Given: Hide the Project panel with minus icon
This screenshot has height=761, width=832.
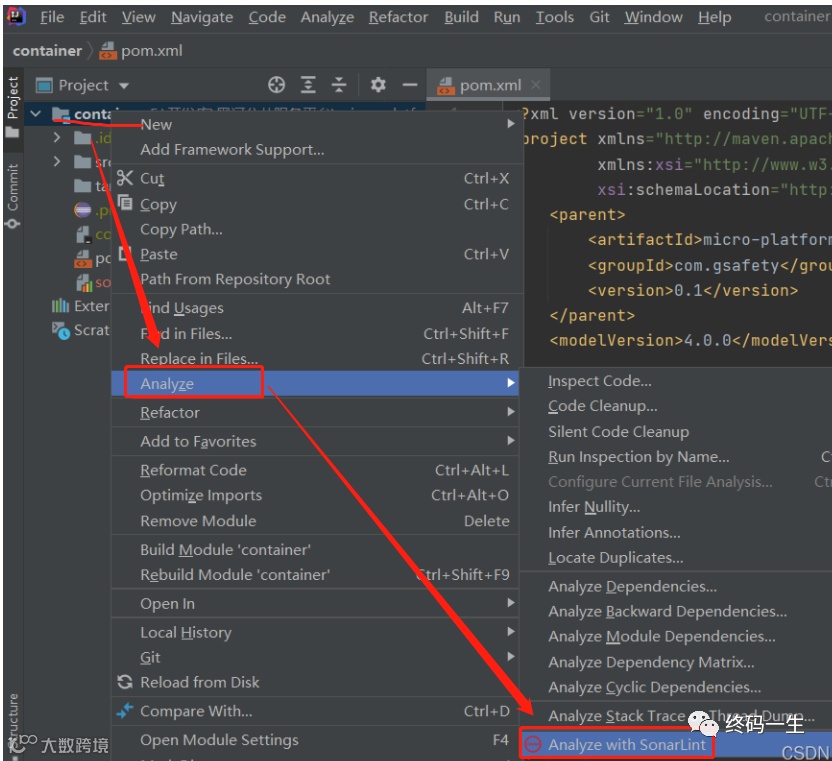Looking at the screenshot, I should [x=410, y=85].
